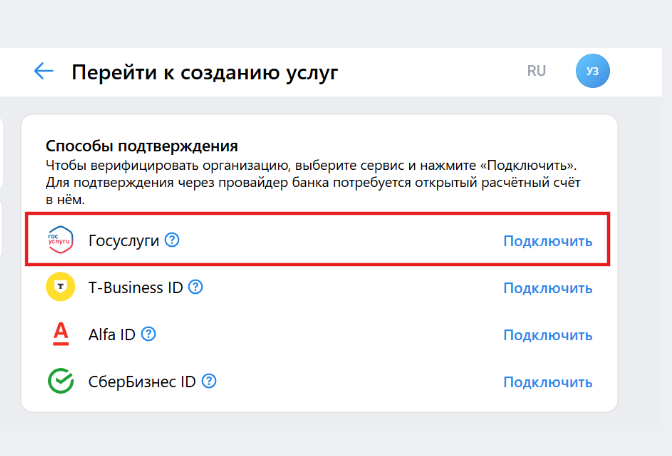Click the description starting 'Чтобы верифицировать организацию'

pyautogui.click(x=313, y=183)
